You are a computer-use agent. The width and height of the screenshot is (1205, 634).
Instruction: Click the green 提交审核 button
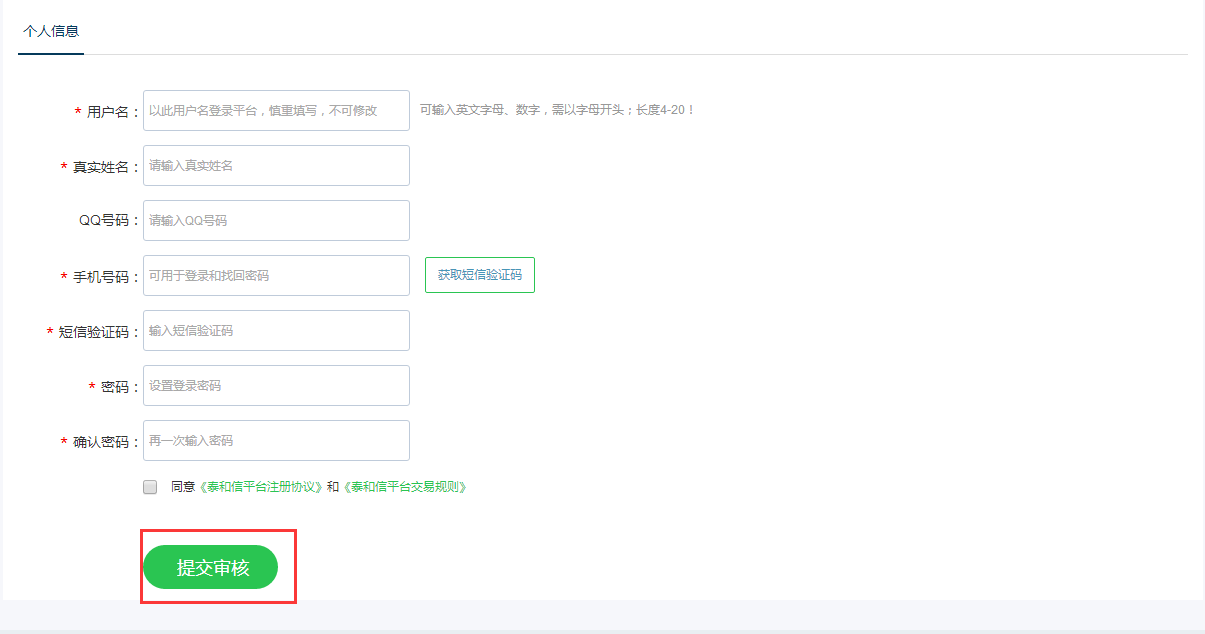[x=211, y=568]
